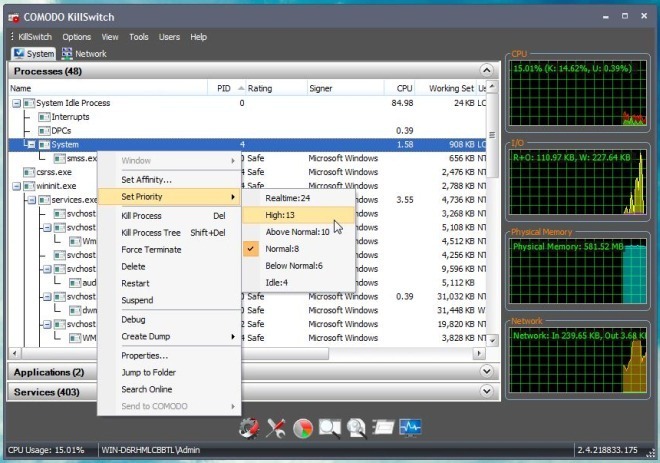Click the Interrupts process icon
This screenshot has height=463, width=660.
pos(44,117)
